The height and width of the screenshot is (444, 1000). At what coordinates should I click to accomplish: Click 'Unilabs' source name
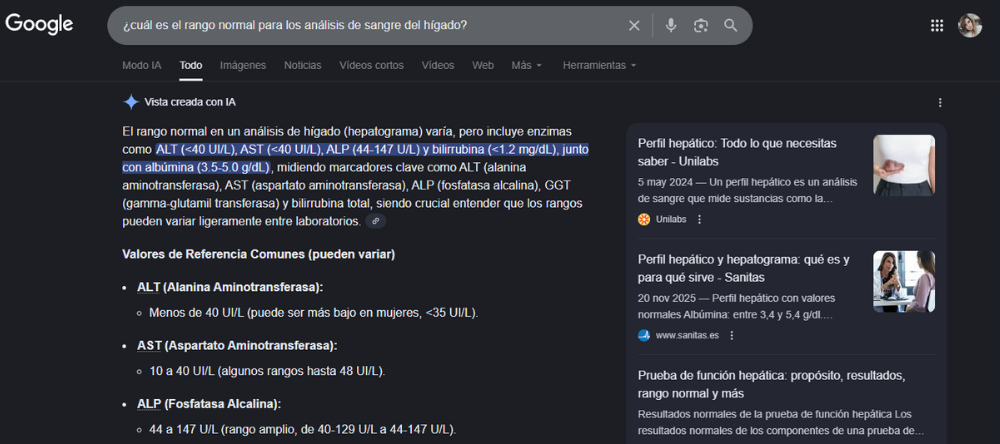coord(671,219)
